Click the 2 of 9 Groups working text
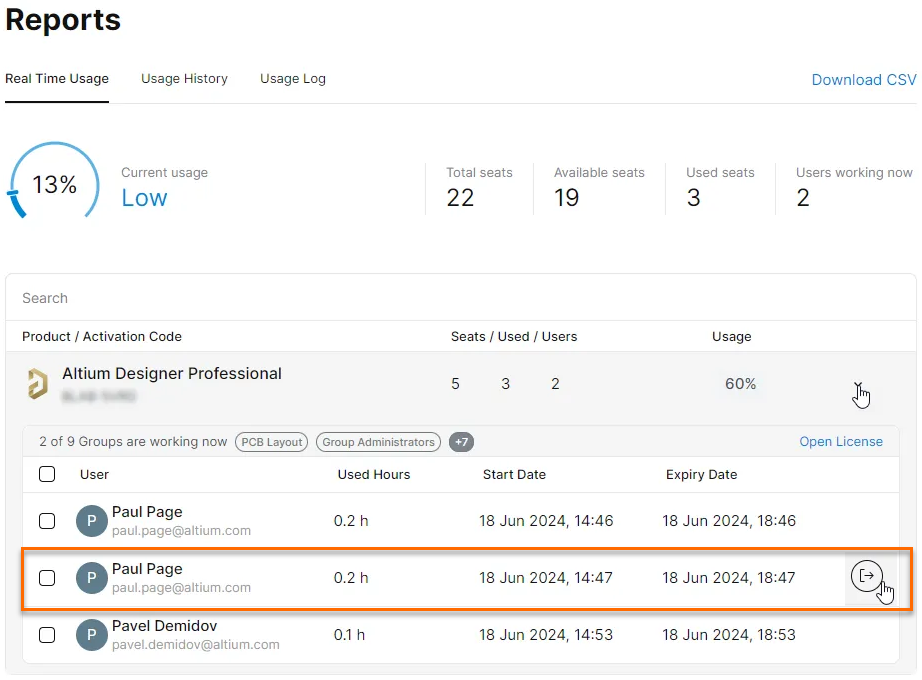The image size is (922, 680). 133,442
